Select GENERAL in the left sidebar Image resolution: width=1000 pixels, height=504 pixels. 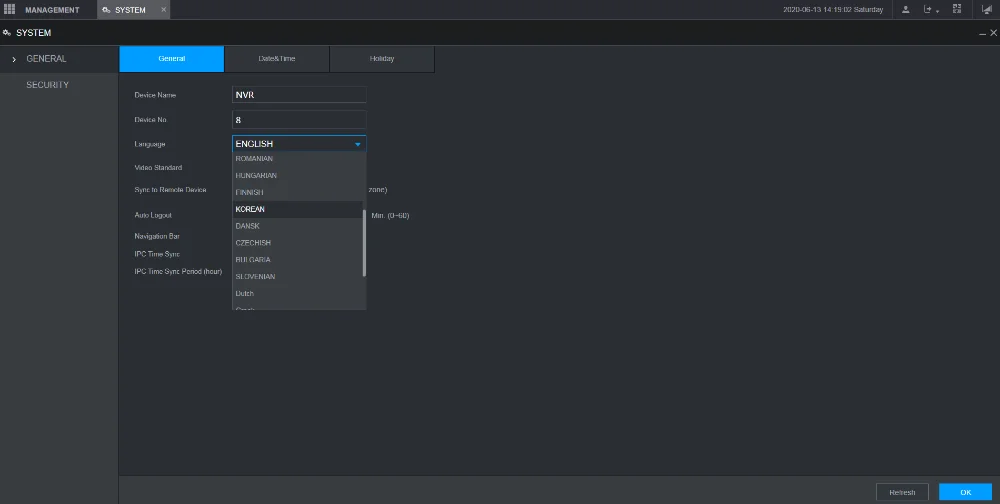coord(59,59)
